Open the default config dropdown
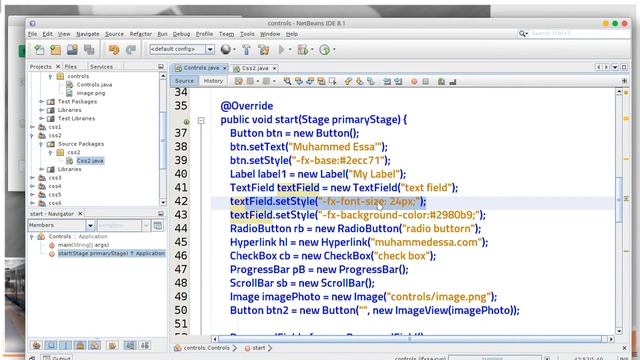Image resolution: width=640 pixels, height=360 pixels. click(210, 49)
